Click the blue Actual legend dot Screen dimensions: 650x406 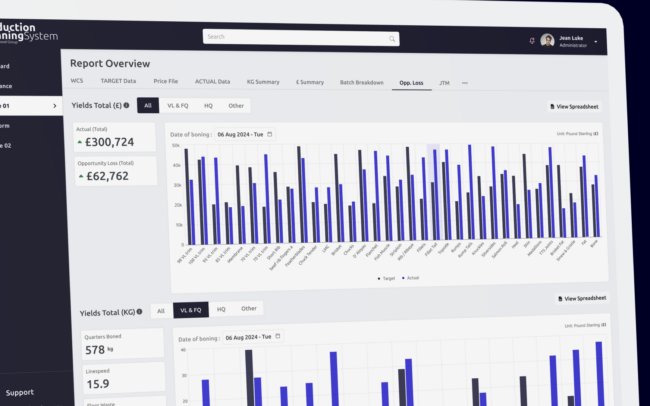click(x=403, y=278)
